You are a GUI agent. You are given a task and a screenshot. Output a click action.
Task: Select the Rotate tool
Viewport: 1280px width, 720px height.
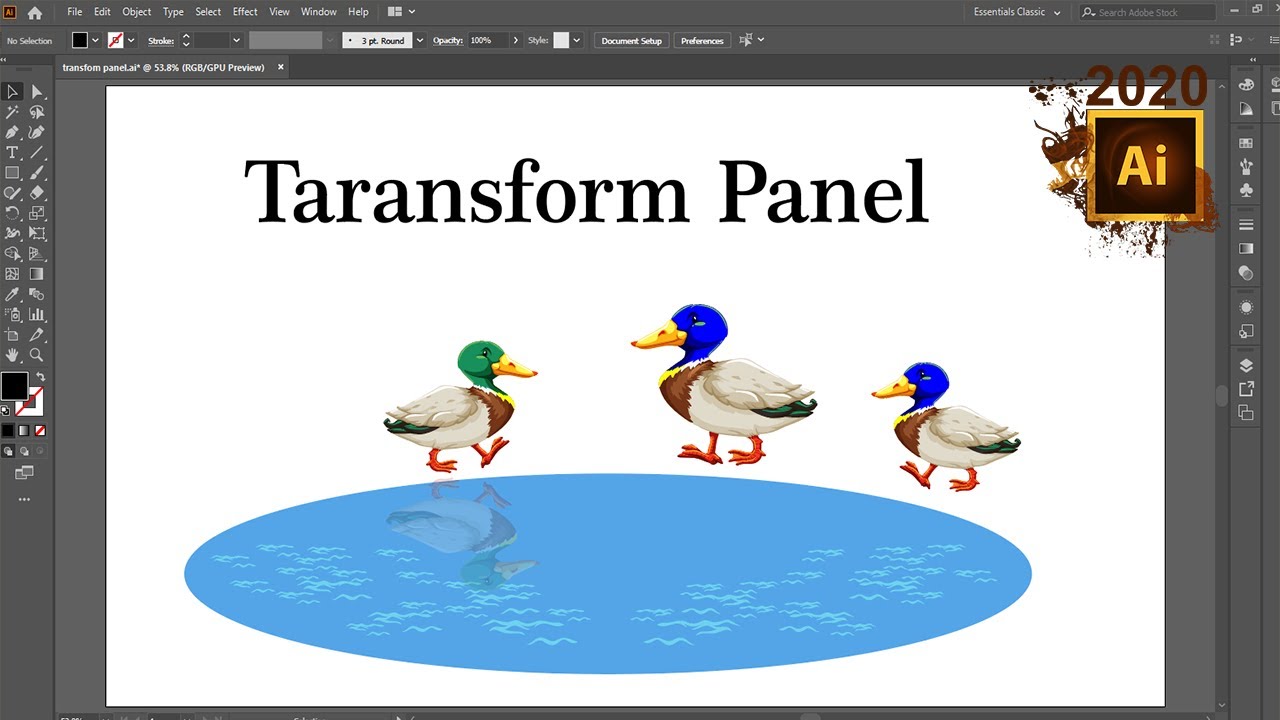[13, 213]
